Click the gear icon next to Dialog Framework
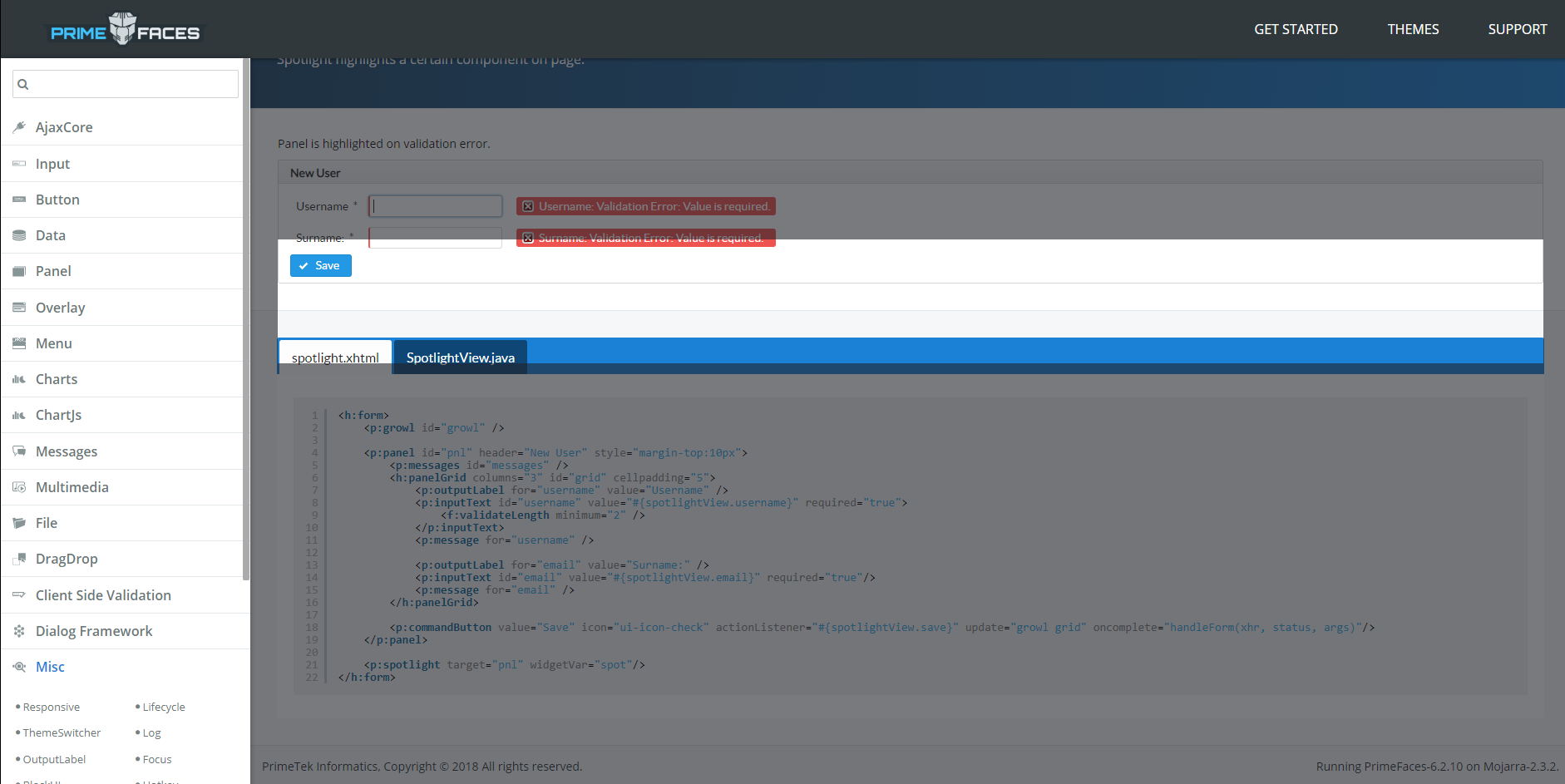 [19, 630]
